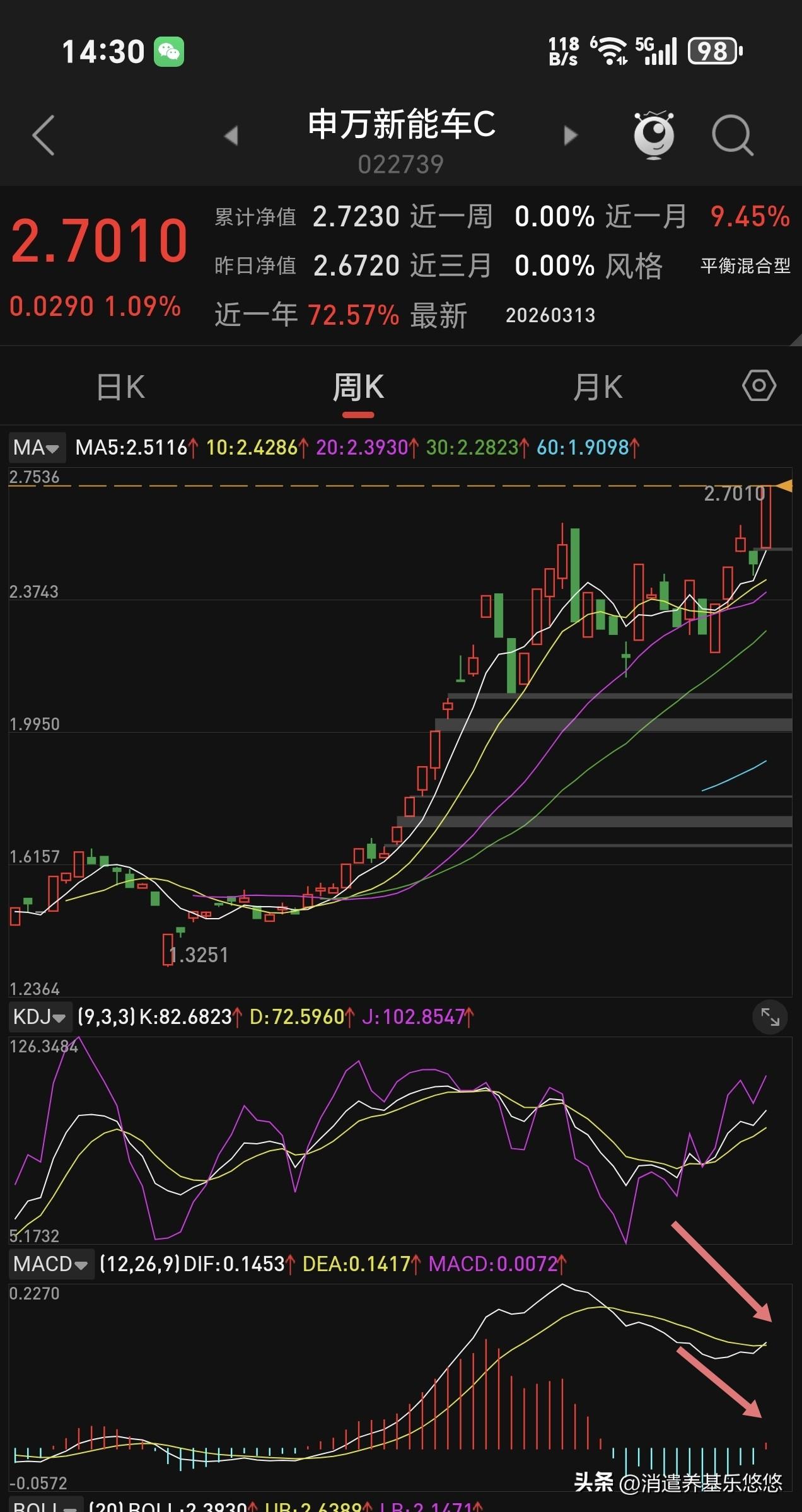The height and width of the screenshot is (1512, 802).
Task: Tap the 2.3743 axis label
Action: click(34, 592)
